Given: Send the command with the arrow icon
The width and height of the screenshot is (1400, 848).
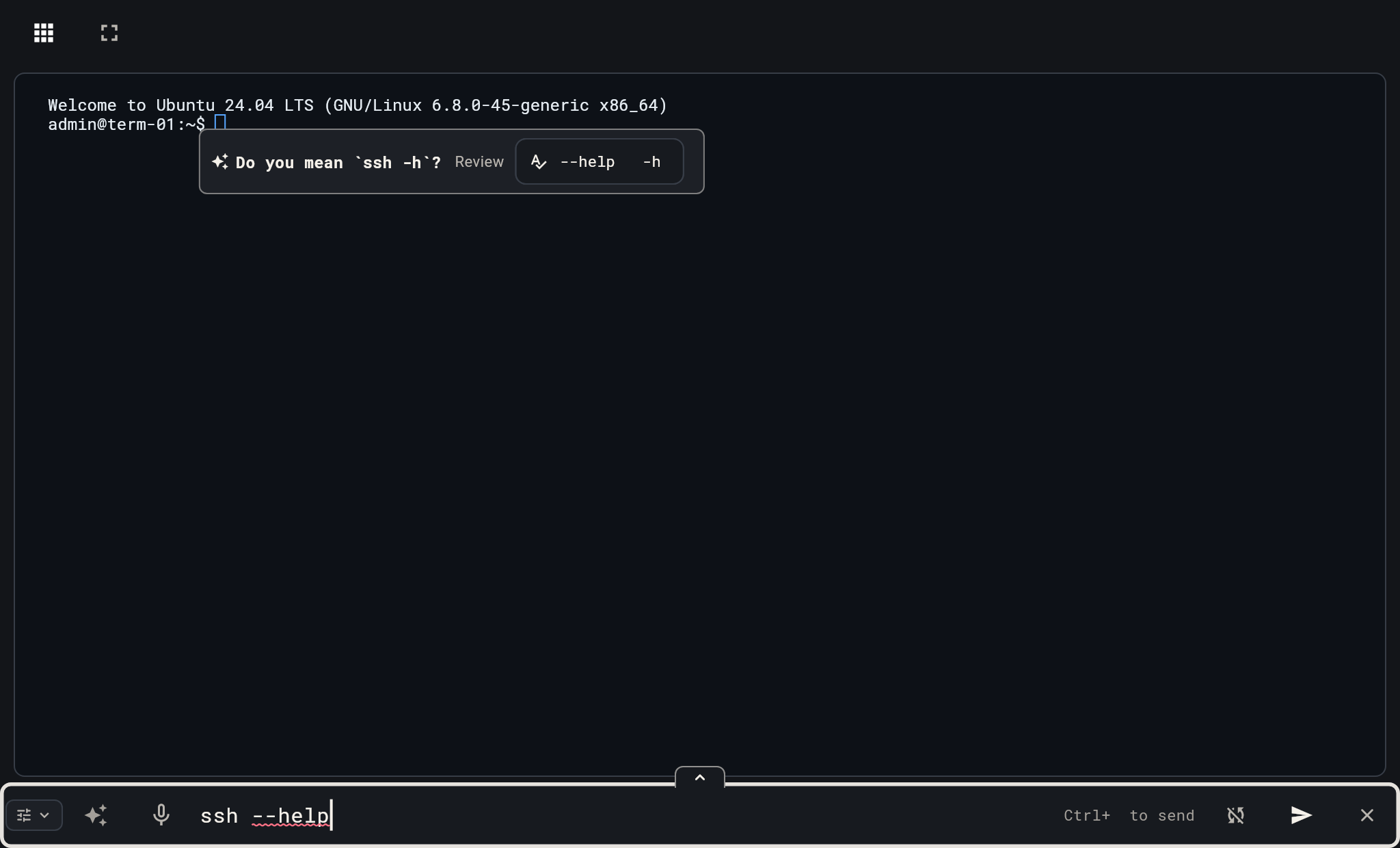Looking at the screenshot, I should (1302, 815).
